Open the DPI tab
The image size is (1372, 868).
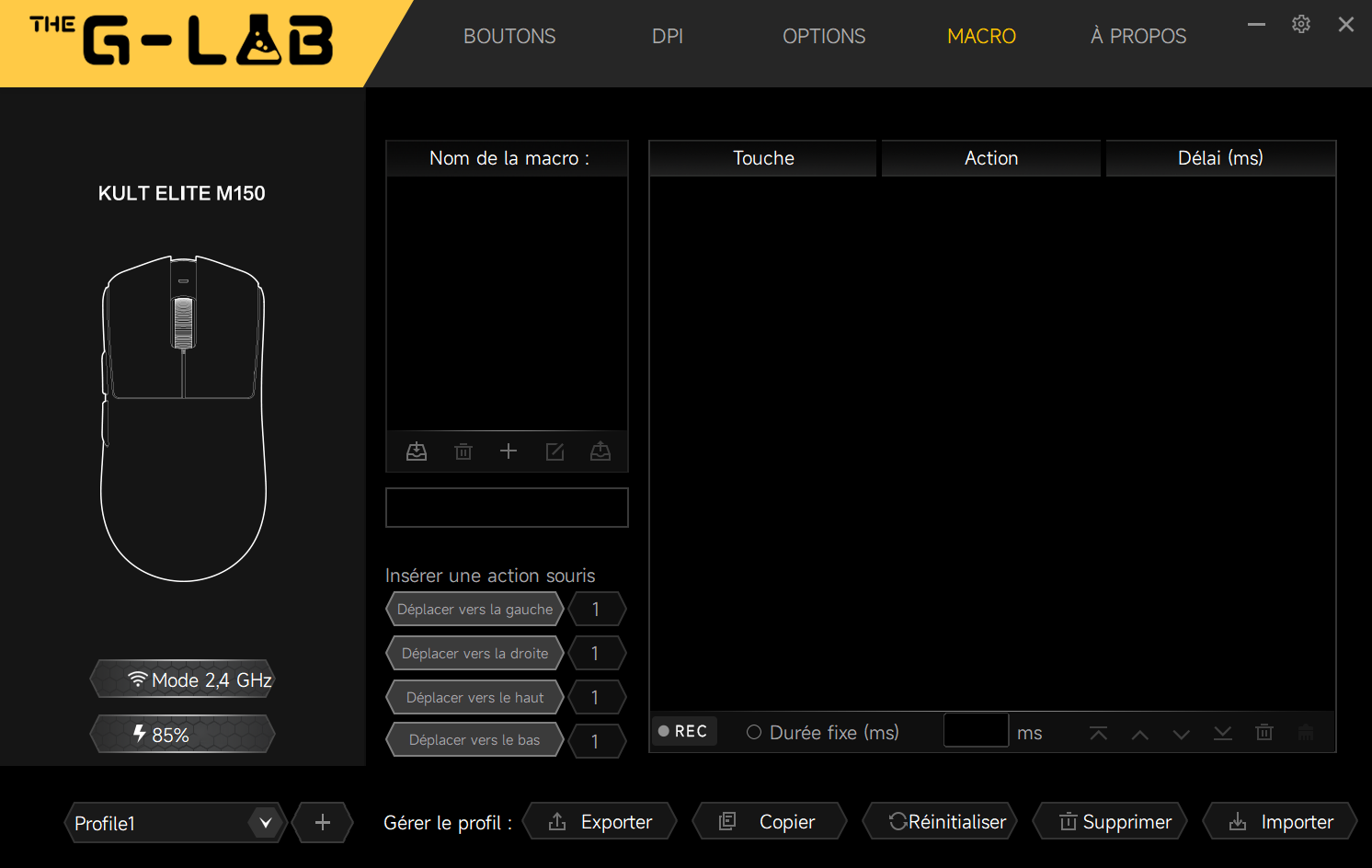[x=668, y=36]
